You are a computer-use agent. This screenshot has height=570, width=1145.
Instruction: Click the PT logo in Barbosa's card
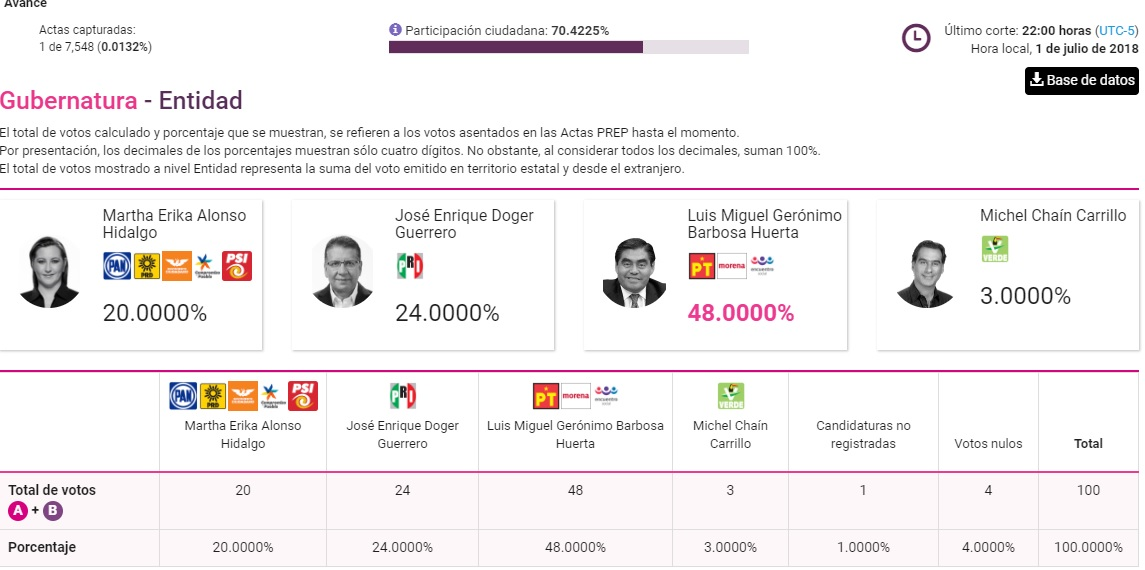click(x=702, y=265)
